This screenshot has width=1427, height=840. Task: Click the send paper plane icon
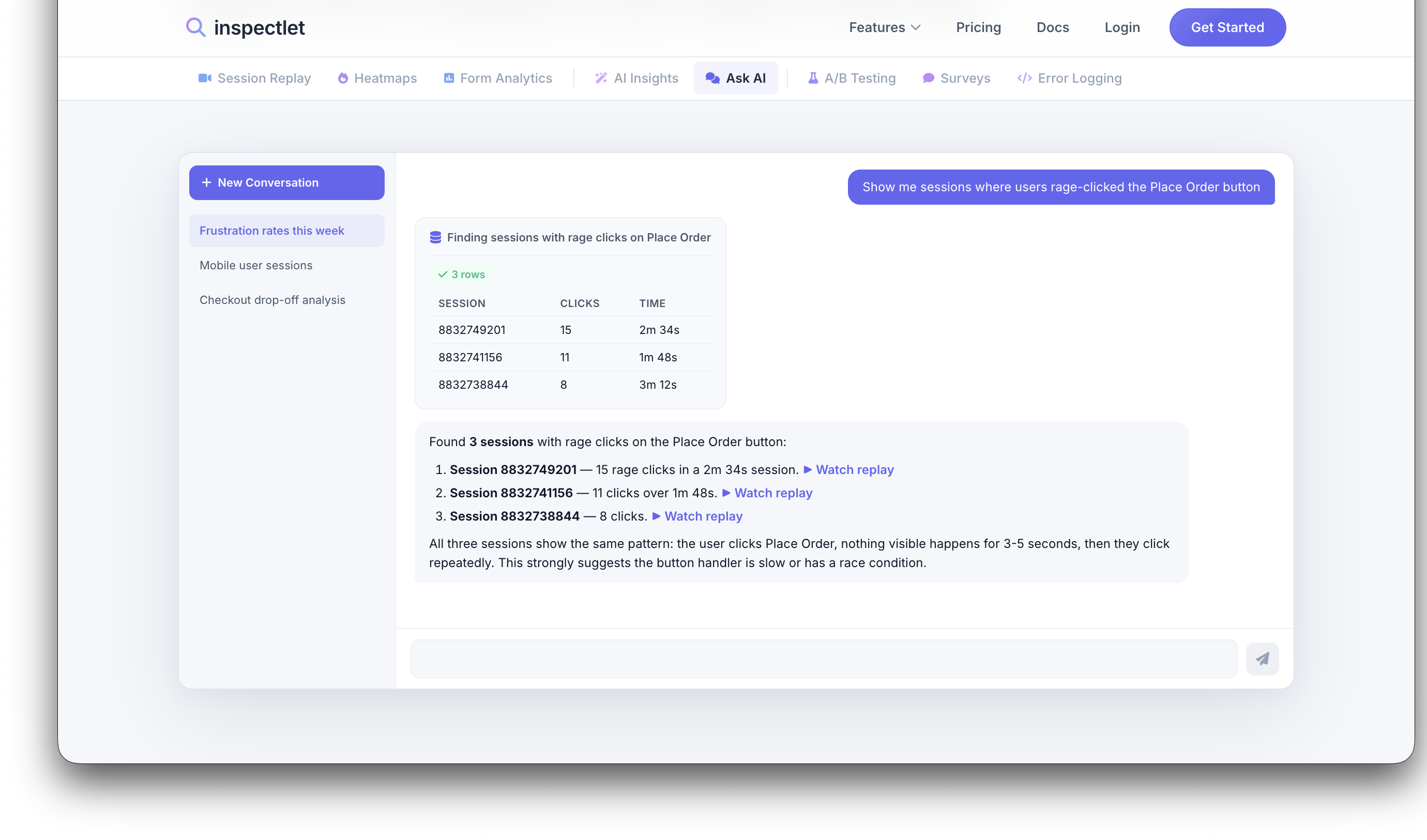(1262, 659)
